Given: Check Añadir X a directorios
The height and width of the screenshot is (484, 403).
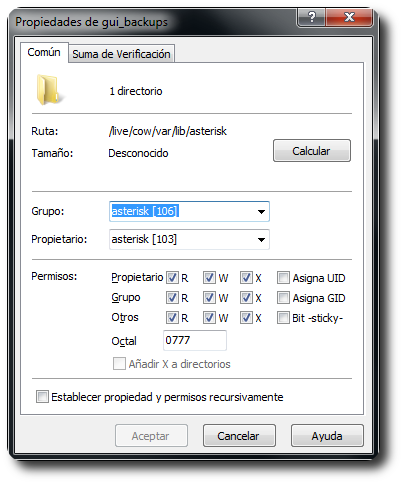Looking at the screenshot, I should point(119,364).
